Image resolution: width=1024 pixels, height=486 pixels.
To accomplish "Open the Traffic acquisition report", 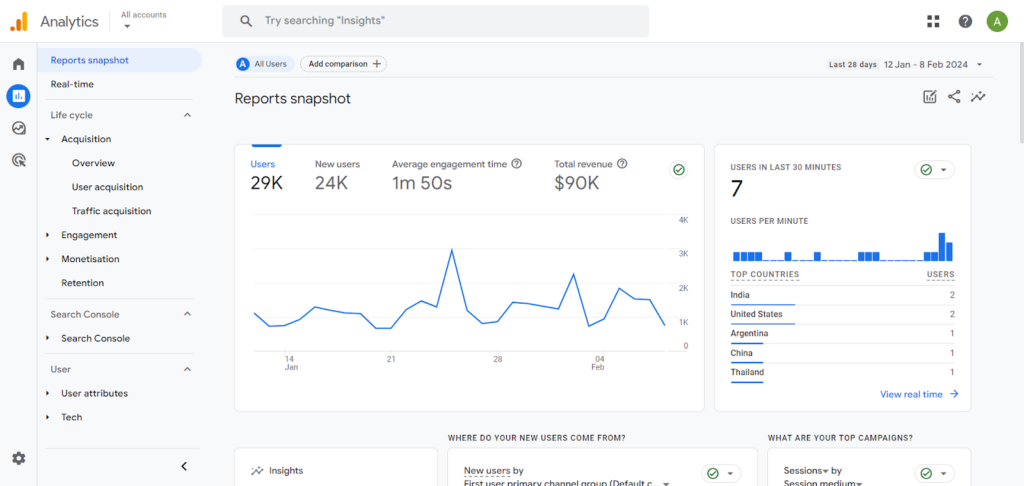I will (x=111, y=211).
